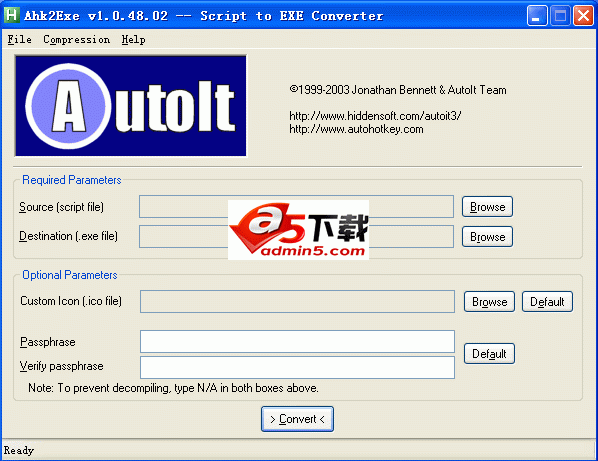Click into the Passphrase field
The width and height of the screenshot is (598, 461).
pyautogui.click(x=297, y=341)
